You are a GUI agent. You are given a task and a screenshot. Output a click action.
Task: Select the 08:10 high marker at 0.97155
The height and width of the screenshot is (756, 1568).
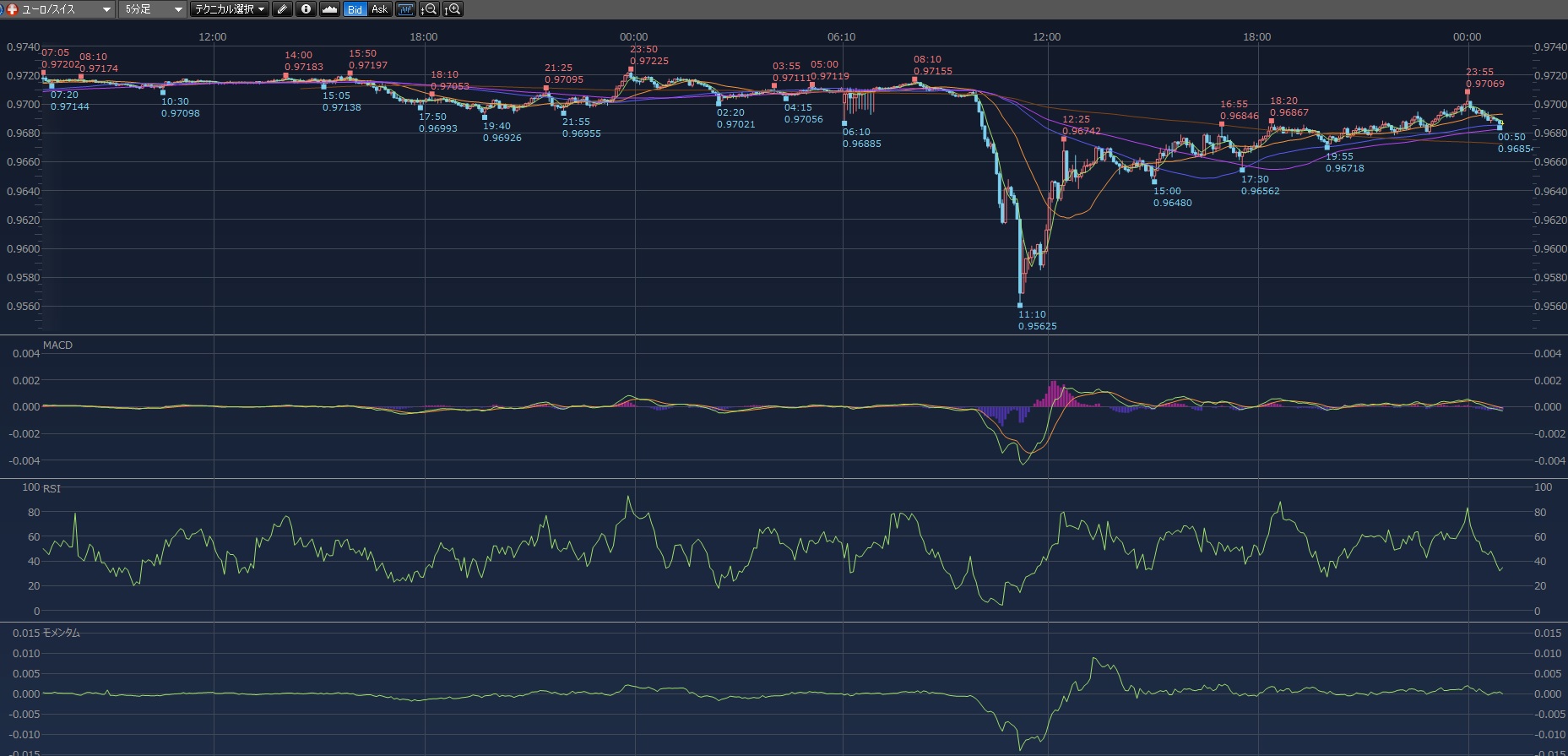click(x=914, y=79)
